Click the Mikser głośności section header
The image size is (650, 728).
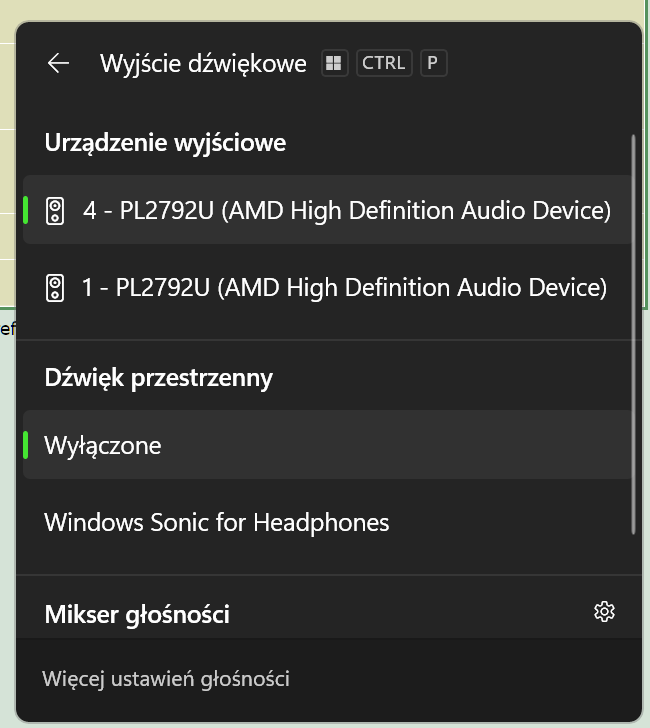point(137,615)
